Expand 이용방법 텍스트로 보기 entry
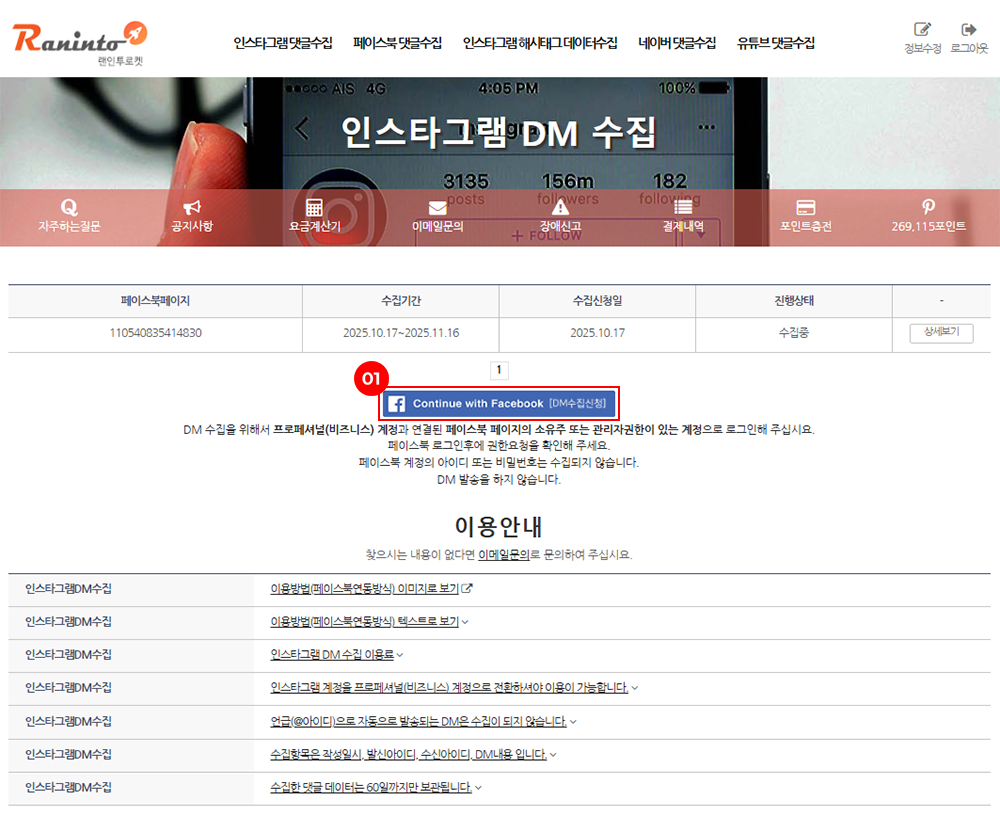 point(369,622)
